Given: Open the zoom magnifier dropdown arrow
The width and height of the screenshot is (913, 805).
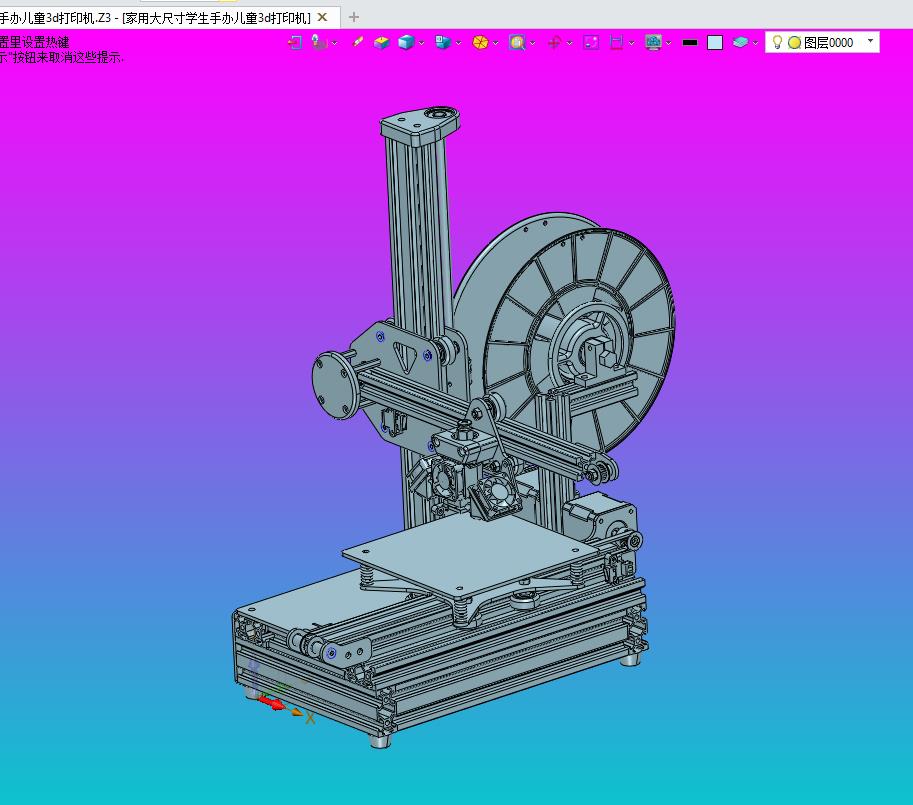Looking at the screenshot, I should tap(532, 43).
